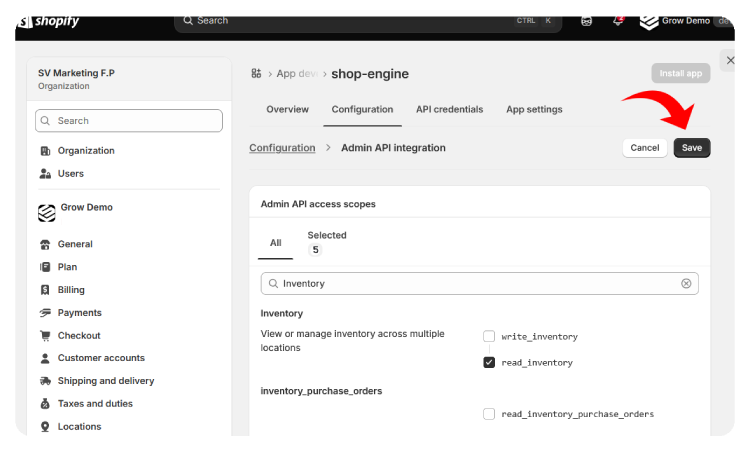The image size is (750, 452).
Task: Select the All scopes tab
Action: click(x=276, y=243)
